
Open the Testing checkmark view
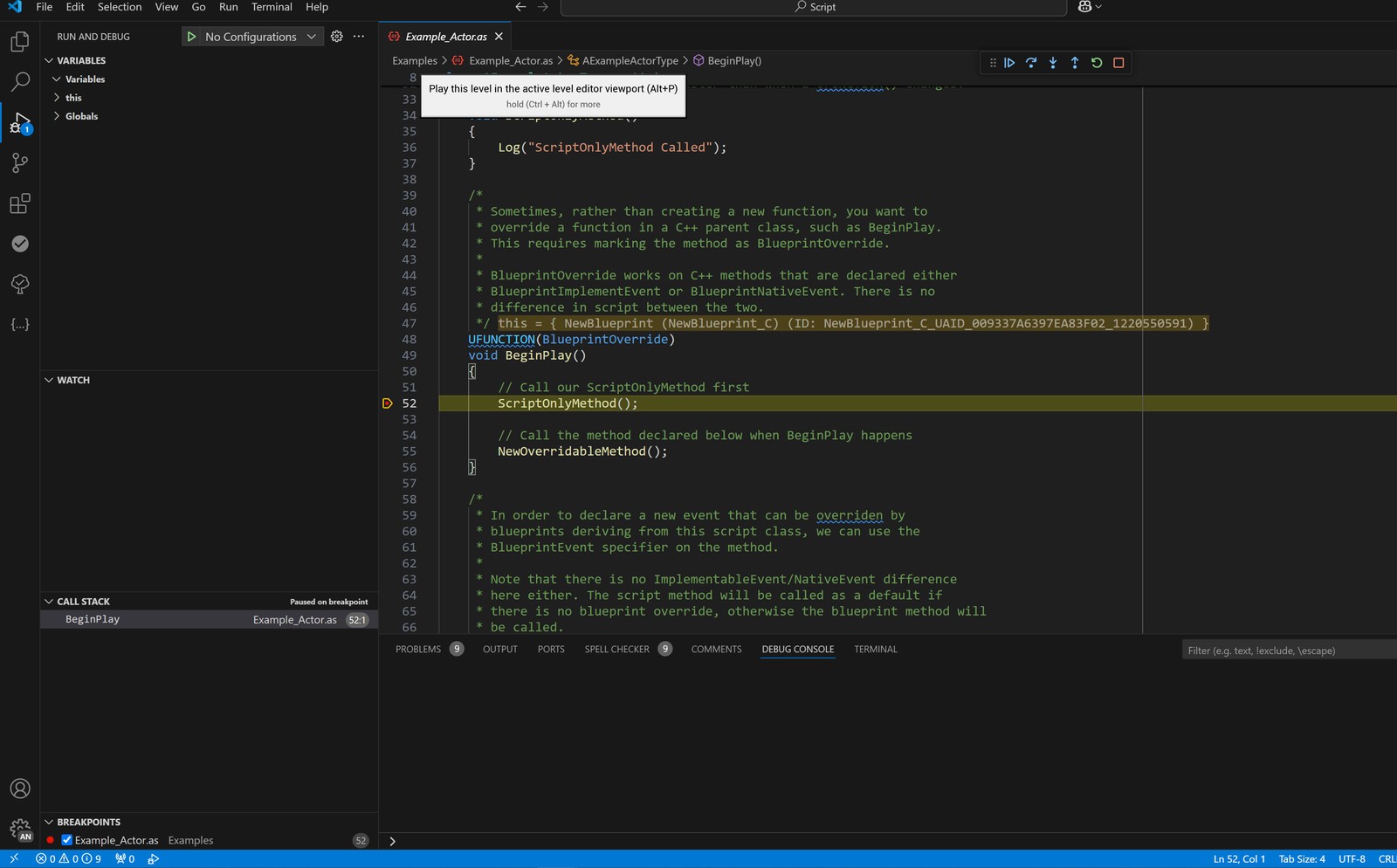pos(19,244)
